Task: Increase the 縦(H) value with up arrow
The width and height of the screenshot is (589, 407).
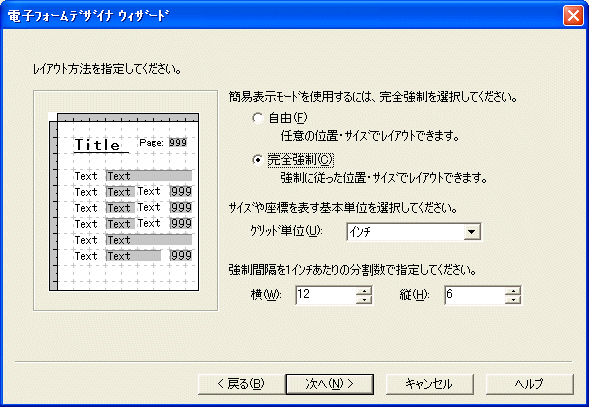Action: pyautogui.click(x=513, y=290)
